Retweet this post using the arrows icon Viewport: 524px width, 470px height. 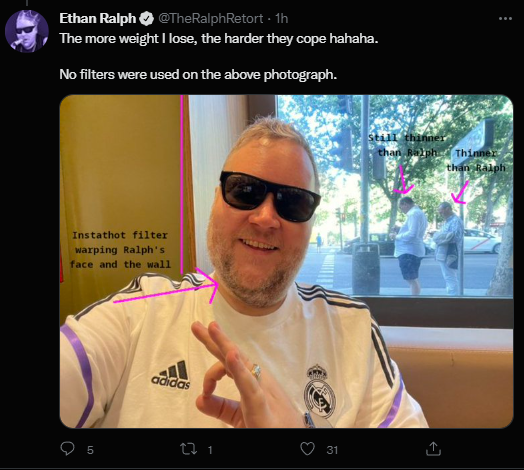(x=188, y=449)
